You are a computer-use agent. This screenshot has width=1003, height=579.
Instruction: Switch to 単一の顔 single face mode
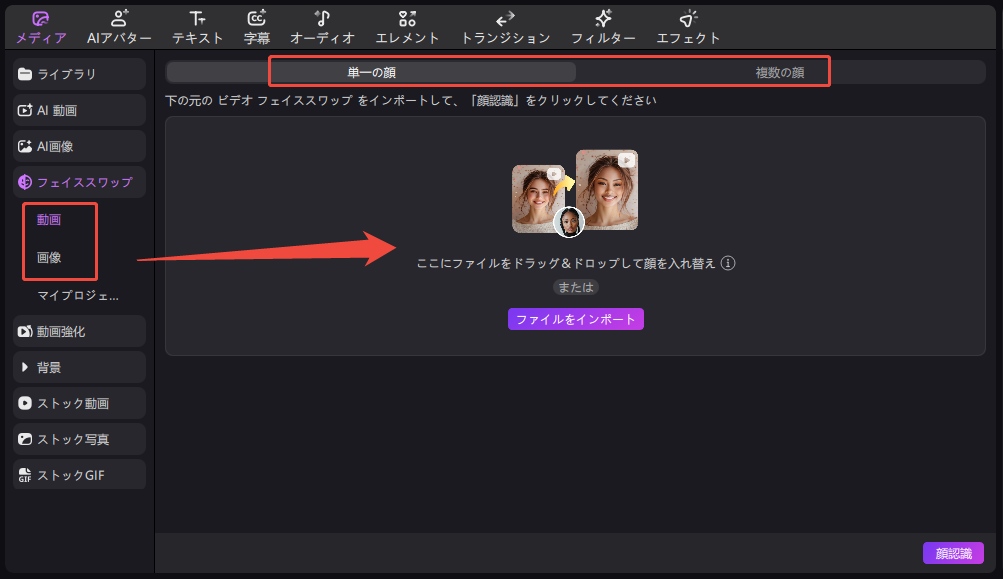click(371, 72)
